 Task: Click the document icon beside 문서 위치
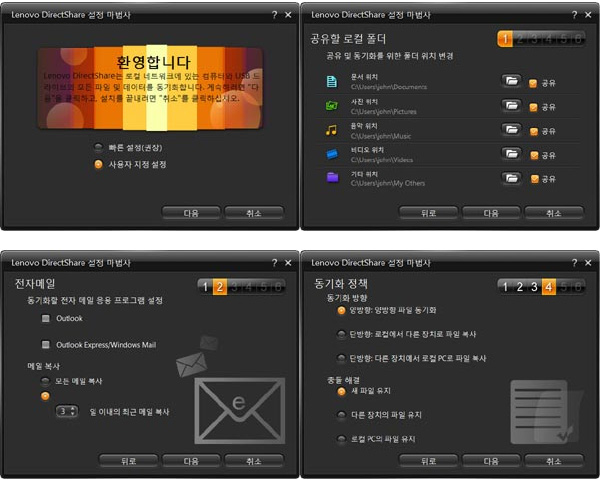pos(332,82)
